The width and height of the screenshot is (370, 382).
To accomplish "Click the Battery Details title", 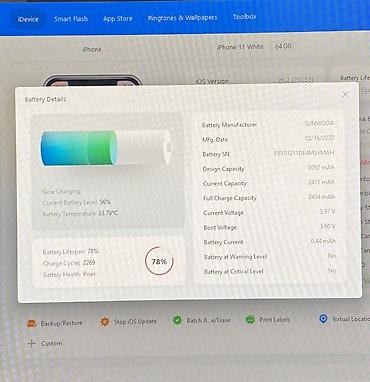I will tap(45, 99).
